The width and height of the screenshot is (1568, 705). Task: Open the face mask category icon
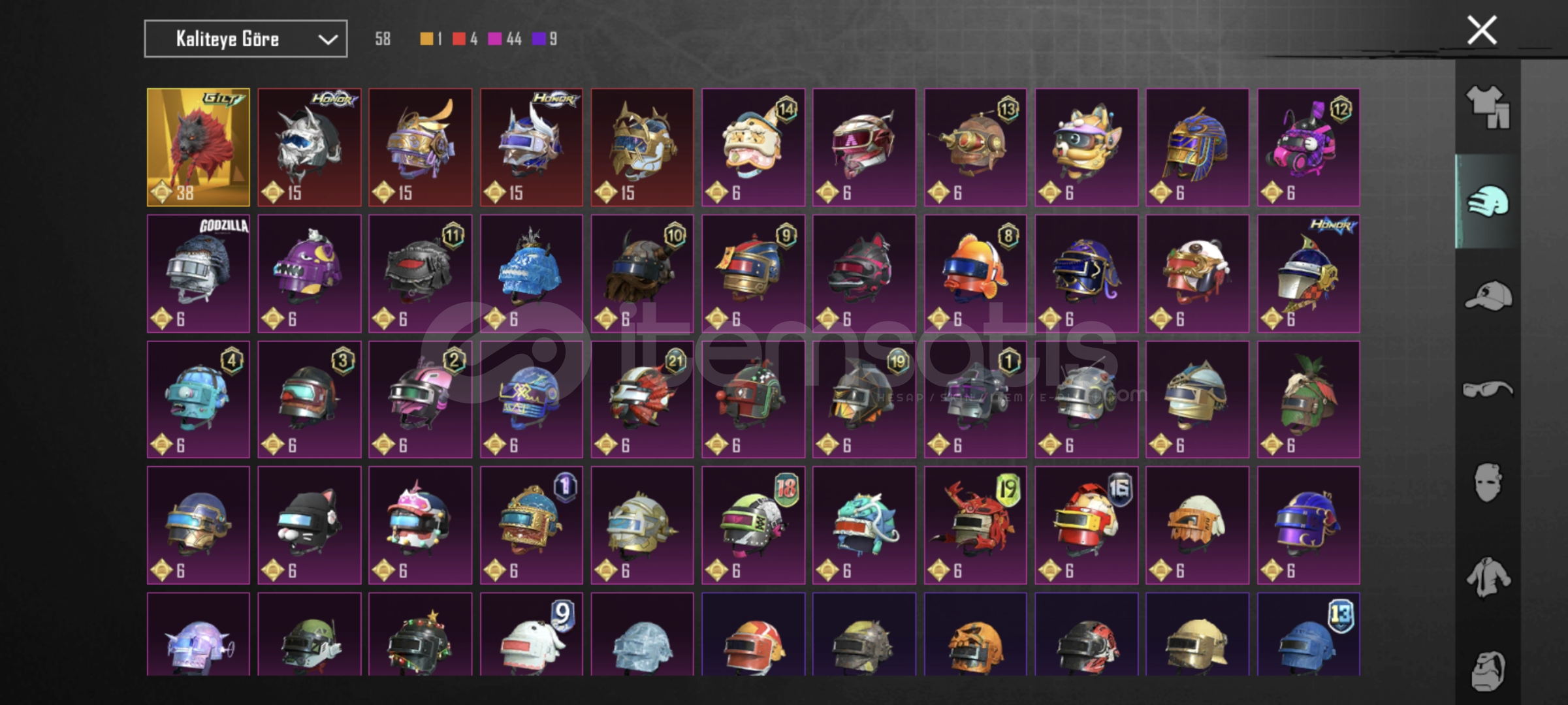pyautogui.click(x=1488, y=482)
